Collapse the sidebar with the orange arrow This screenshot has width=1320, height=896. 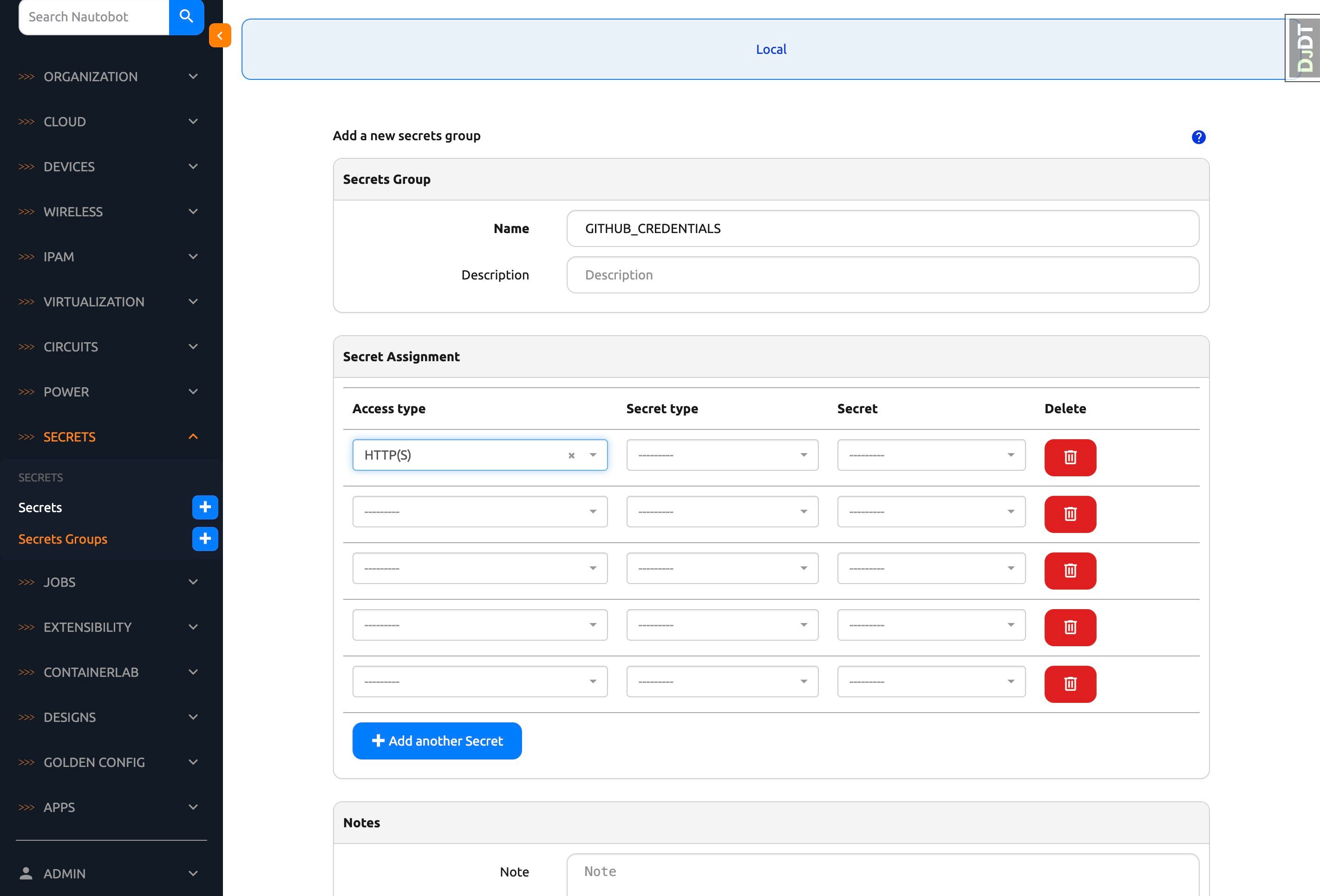coord(220,35)
